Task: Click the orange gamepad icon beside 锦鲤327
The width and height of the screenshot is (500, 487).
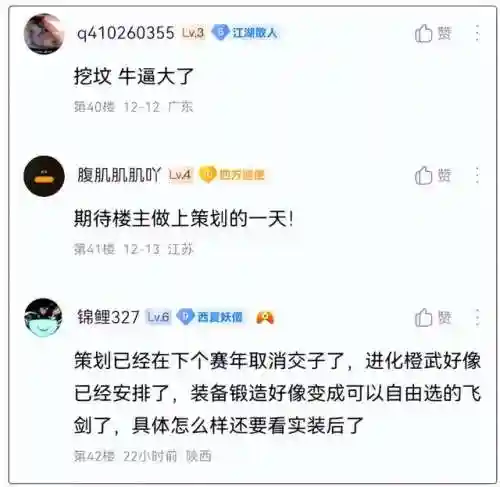Action: point(265,317)
